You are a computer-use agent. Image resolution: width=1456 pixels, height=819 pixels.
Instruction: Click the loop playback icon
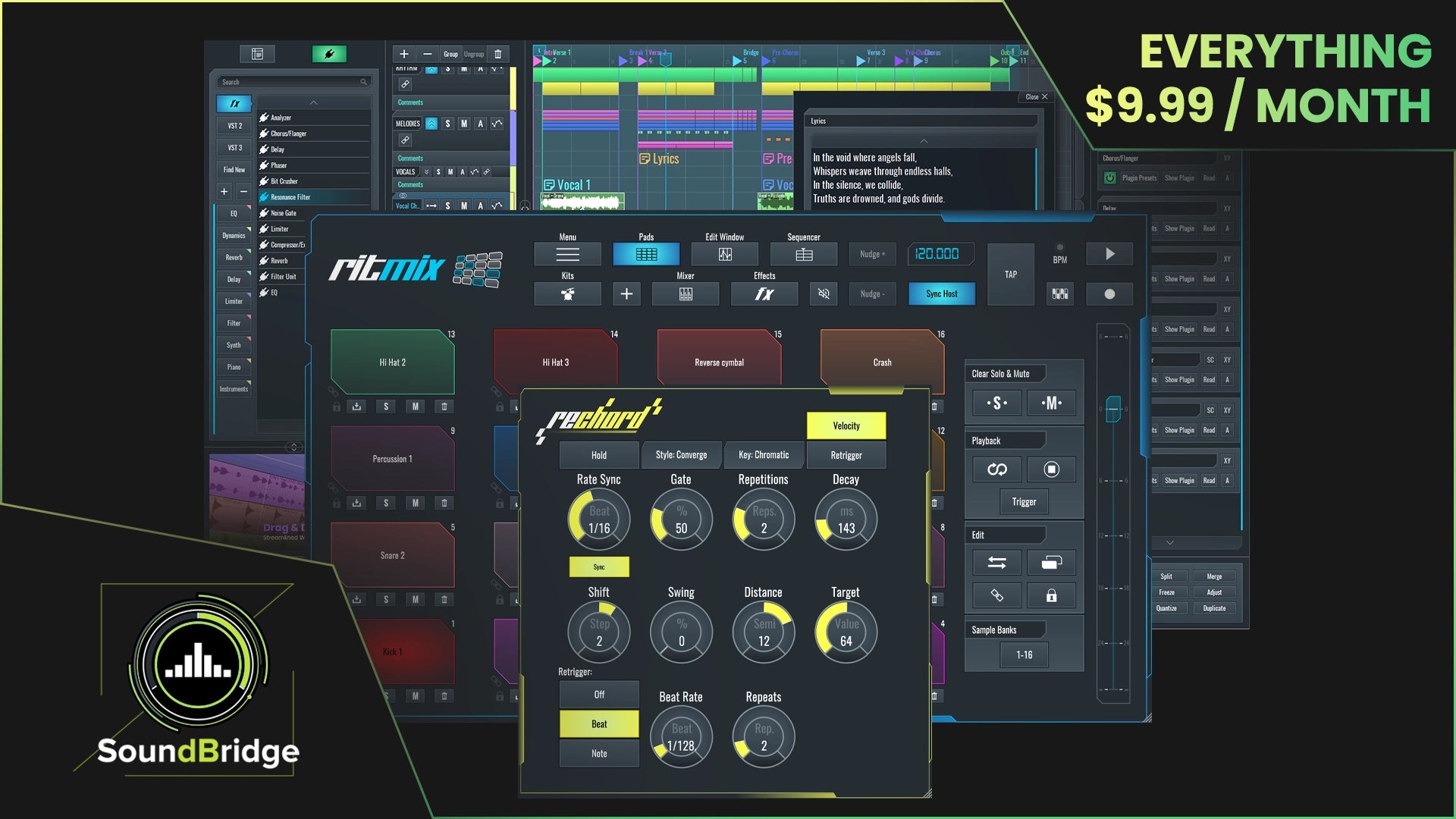click(x=996, y=469)
